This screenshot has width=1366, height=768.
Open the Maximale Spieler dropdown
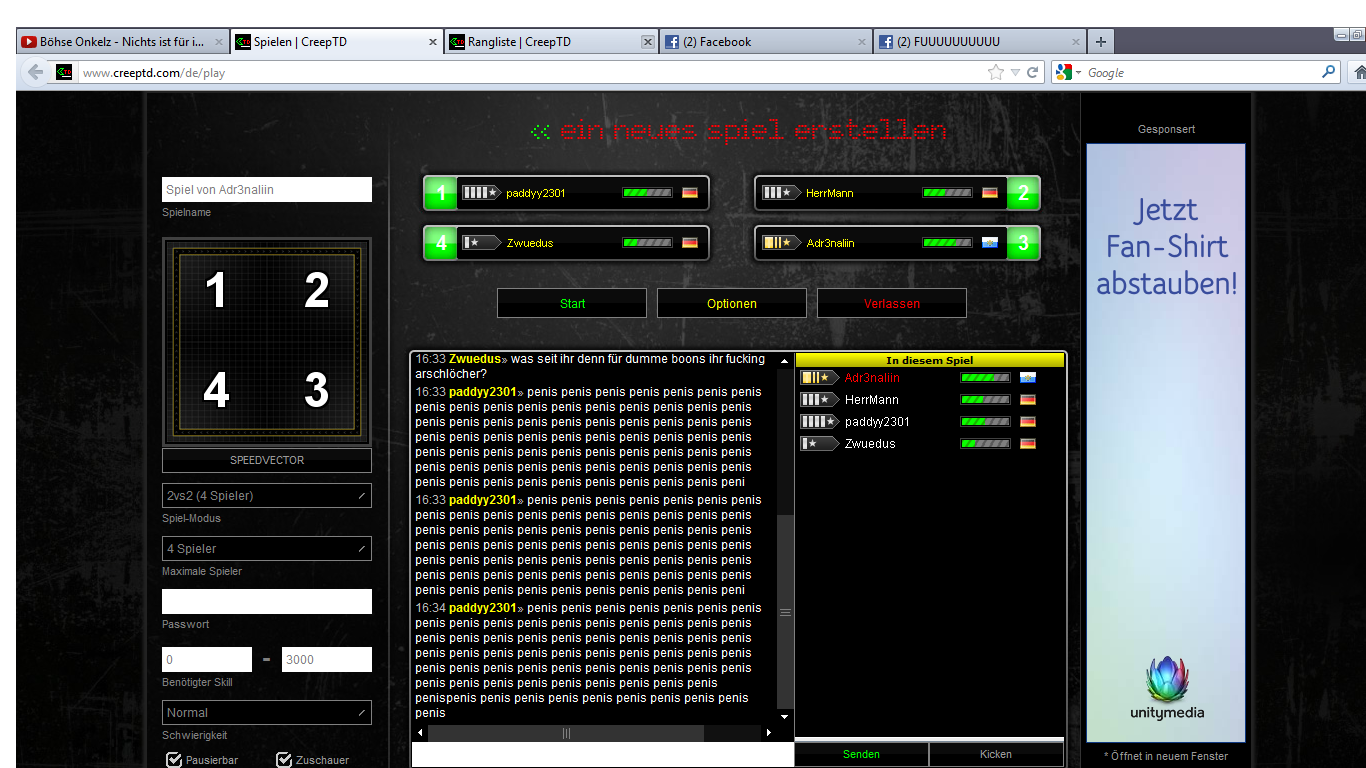click(267, 549)
